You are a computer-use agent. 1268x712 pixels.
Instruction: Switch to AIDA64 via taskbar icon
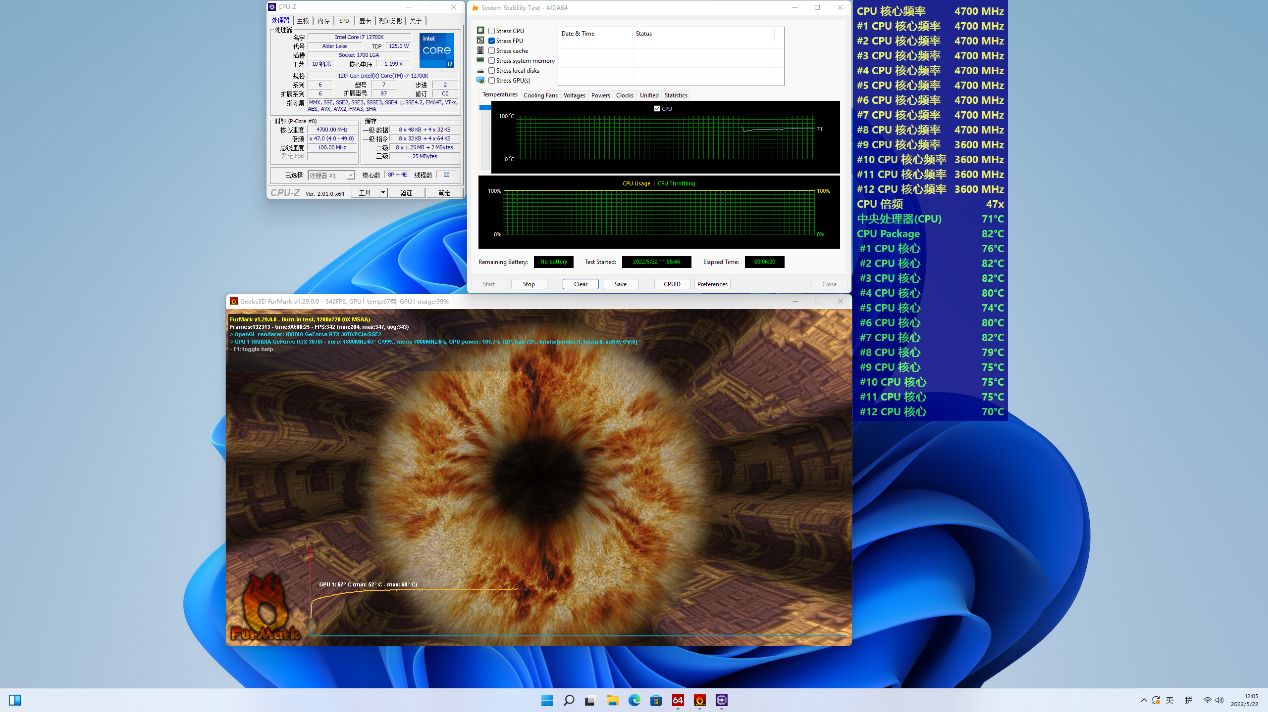pos(678,700)
